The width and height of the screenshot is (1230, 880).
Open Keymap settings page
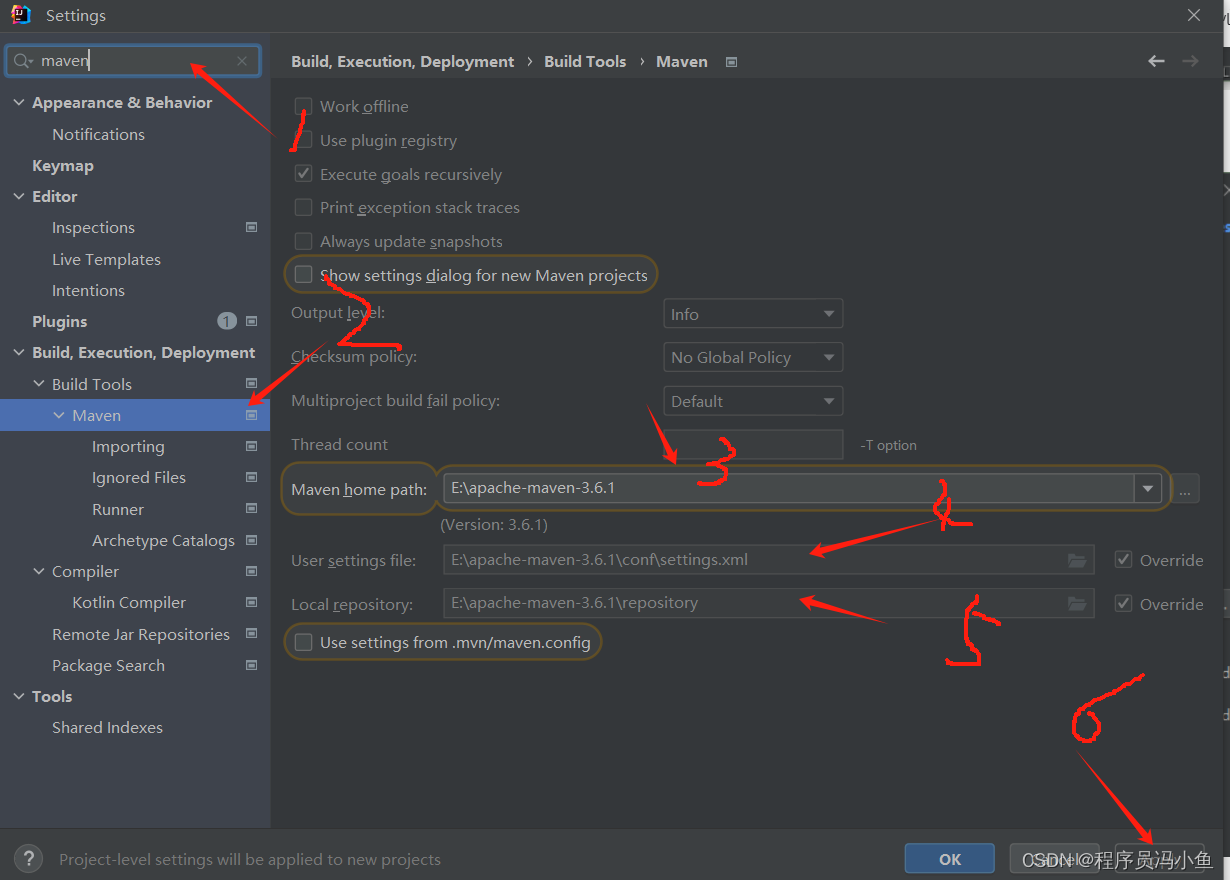click(x=63, y=165)
